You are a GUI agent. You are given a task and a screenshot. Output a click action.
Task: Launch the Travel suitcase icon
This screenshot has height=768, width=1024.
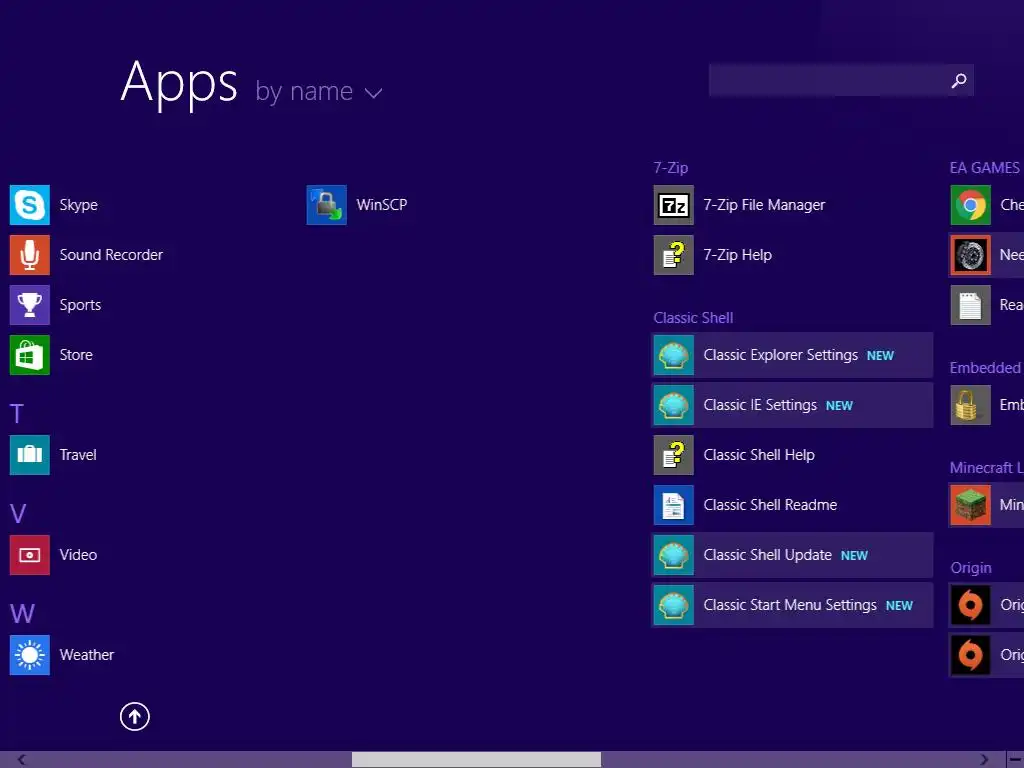[29, 455]
